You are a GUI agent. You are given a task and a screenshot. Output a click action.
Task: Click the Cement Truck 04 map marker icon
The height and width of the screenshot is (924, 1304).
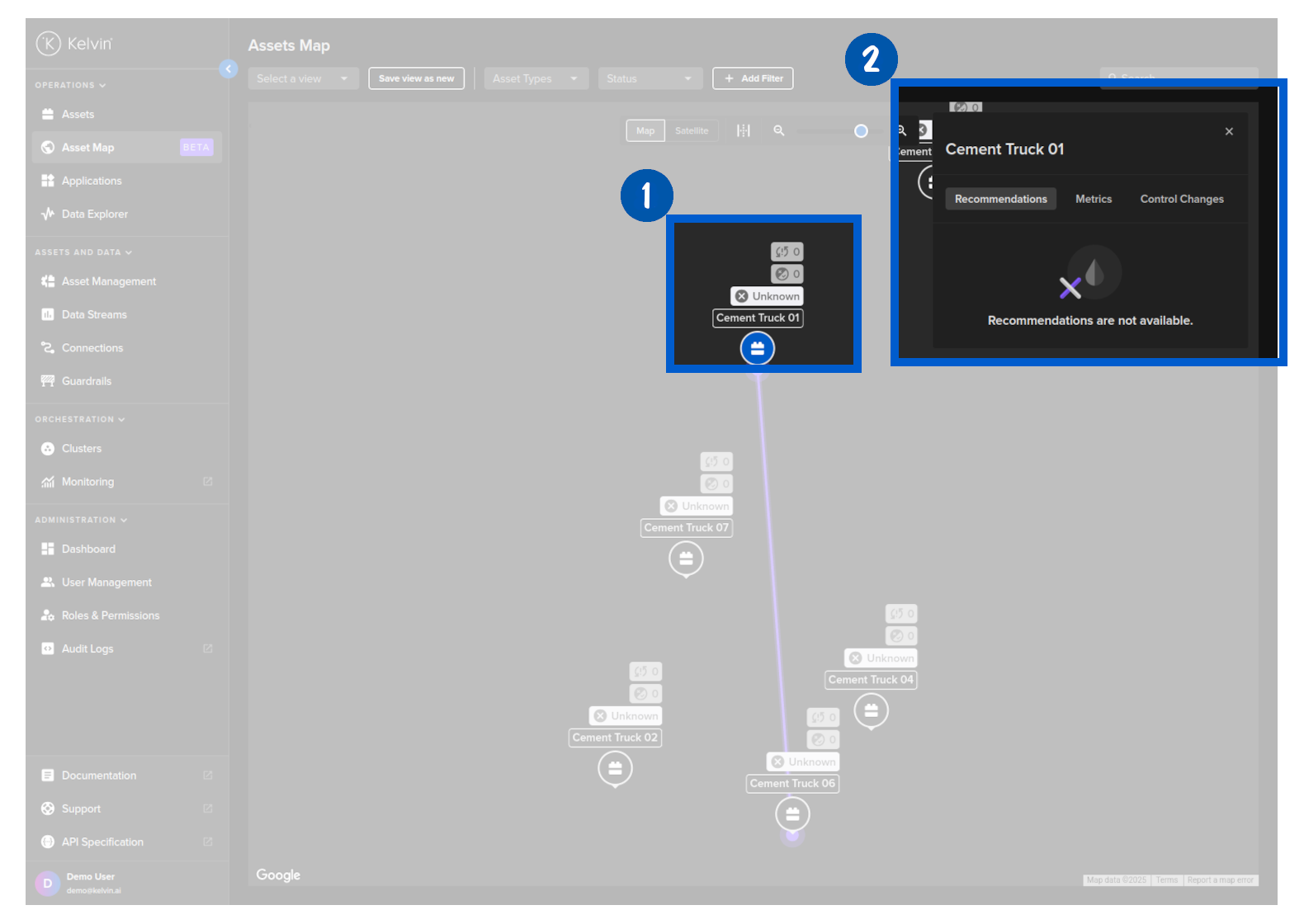871,710
